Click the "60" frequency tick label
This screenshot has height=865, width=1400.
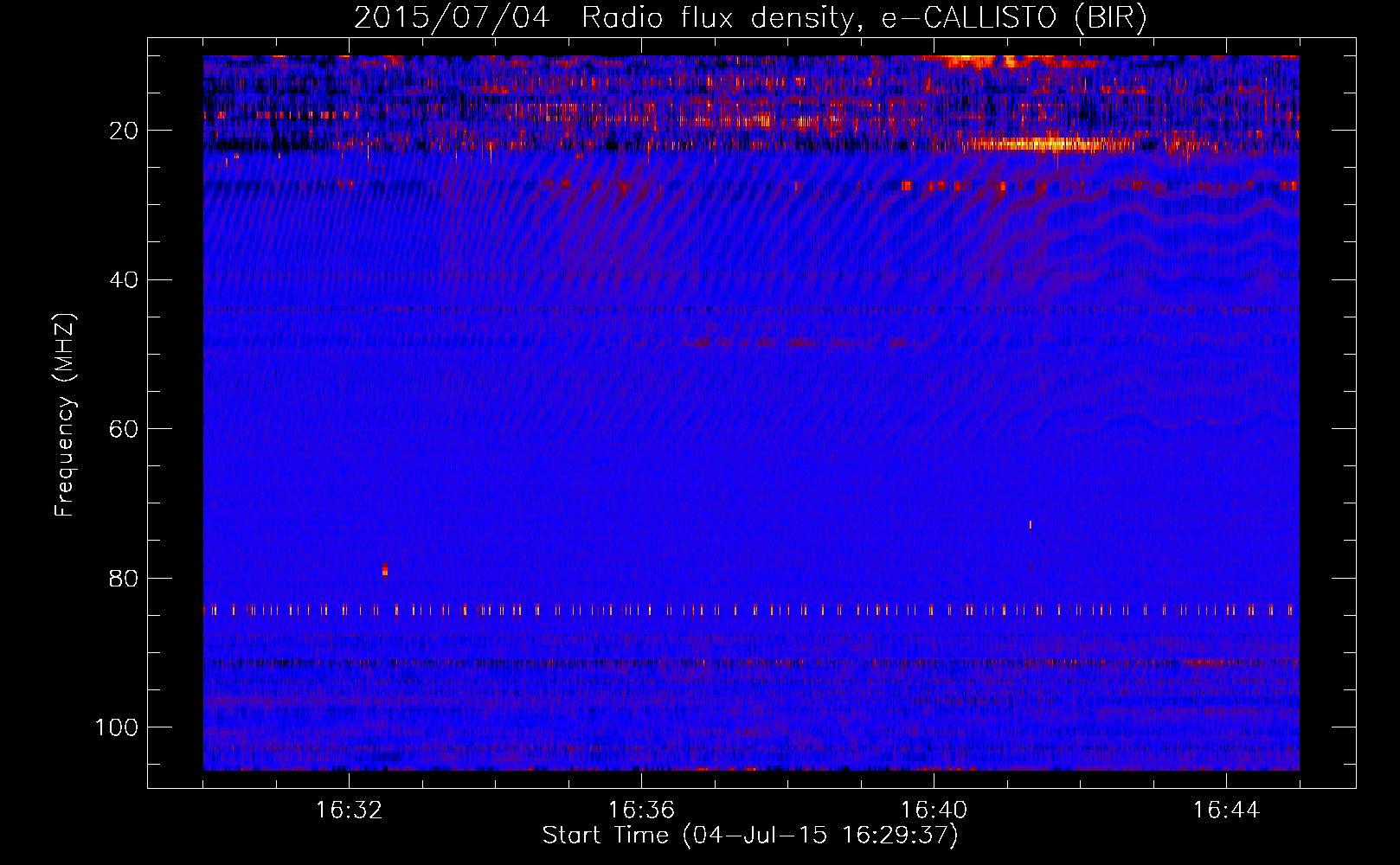125,429
